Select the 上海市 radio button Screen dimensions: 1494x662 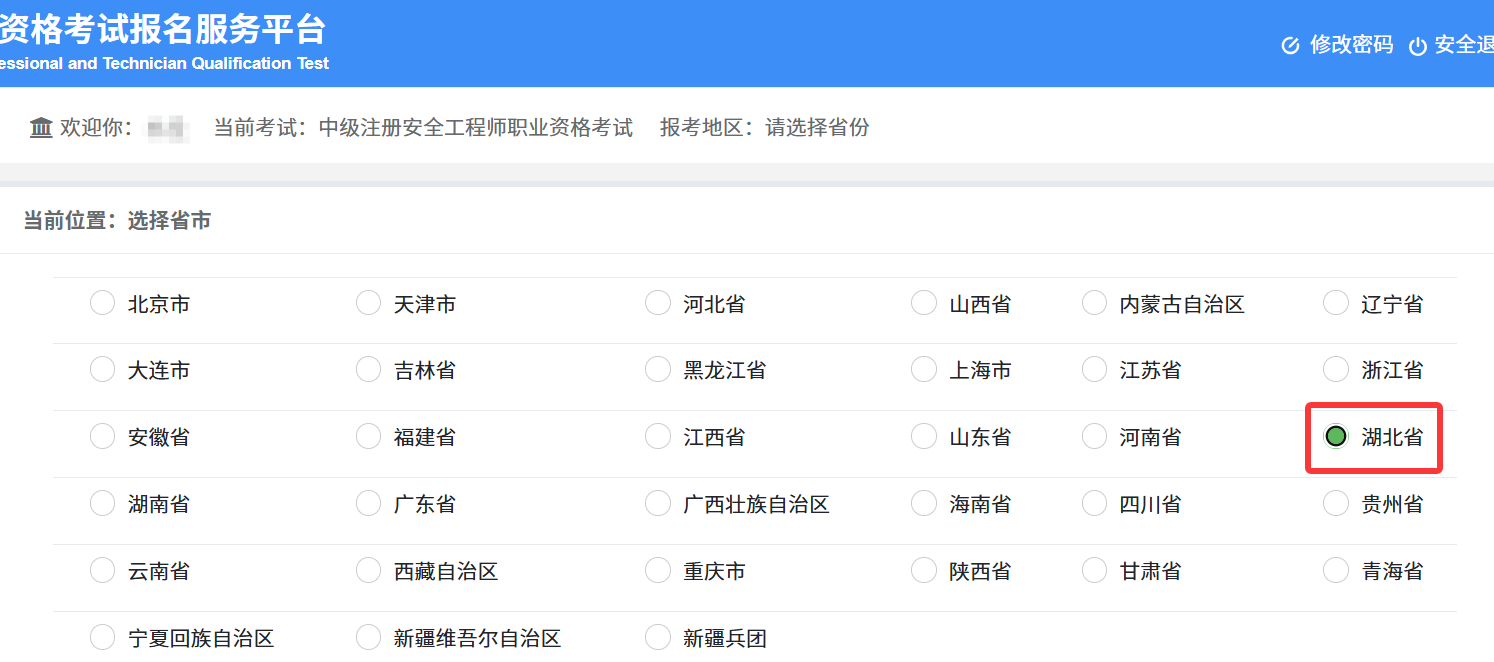tap(923, 369)
